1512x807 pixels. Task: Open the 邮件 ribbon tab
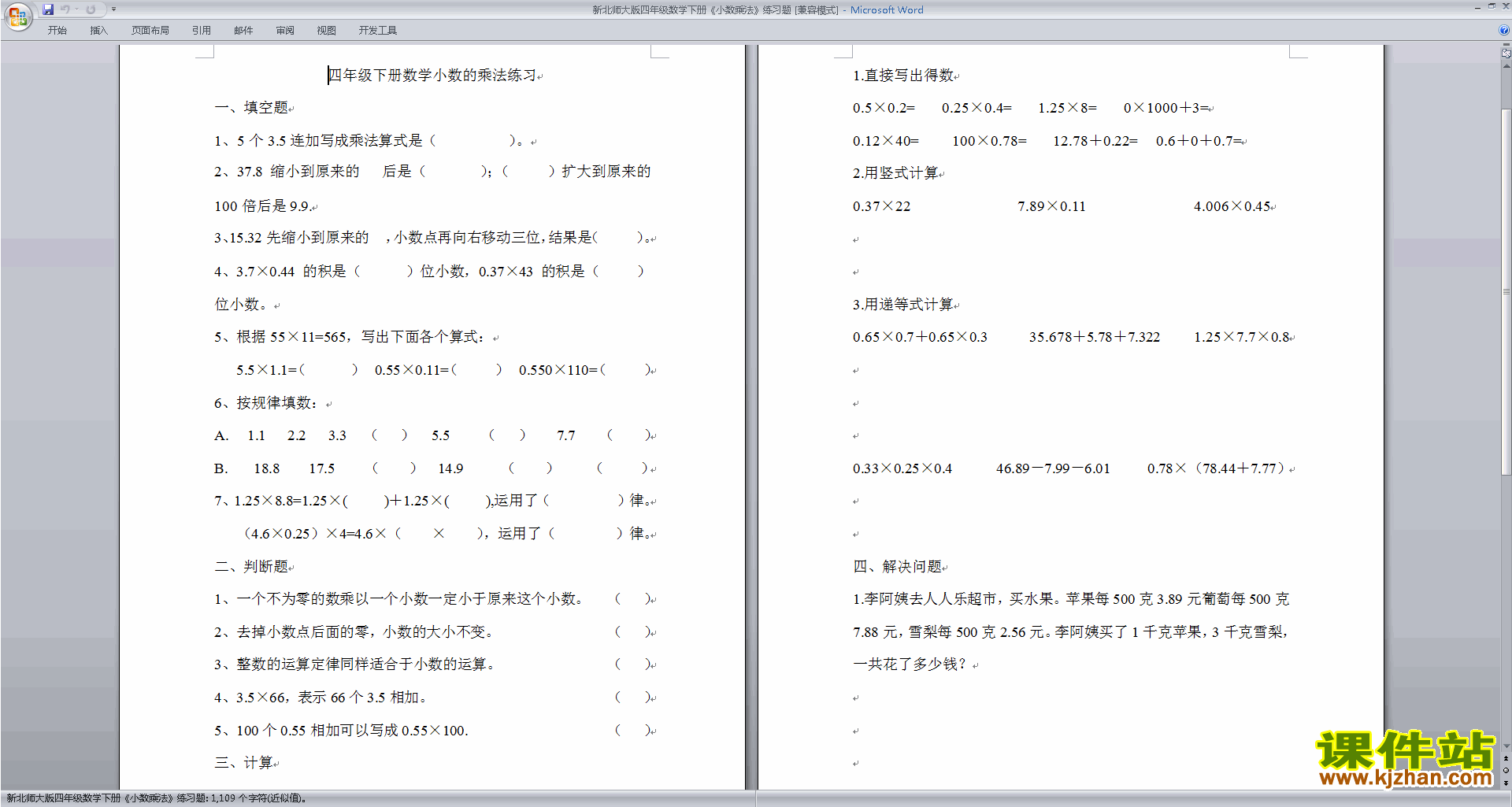pos(243,31)
